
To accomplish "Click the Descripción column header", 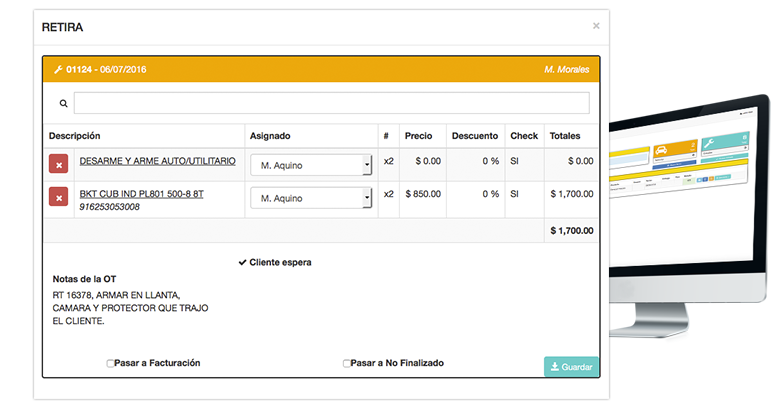I will click(75, 135).
